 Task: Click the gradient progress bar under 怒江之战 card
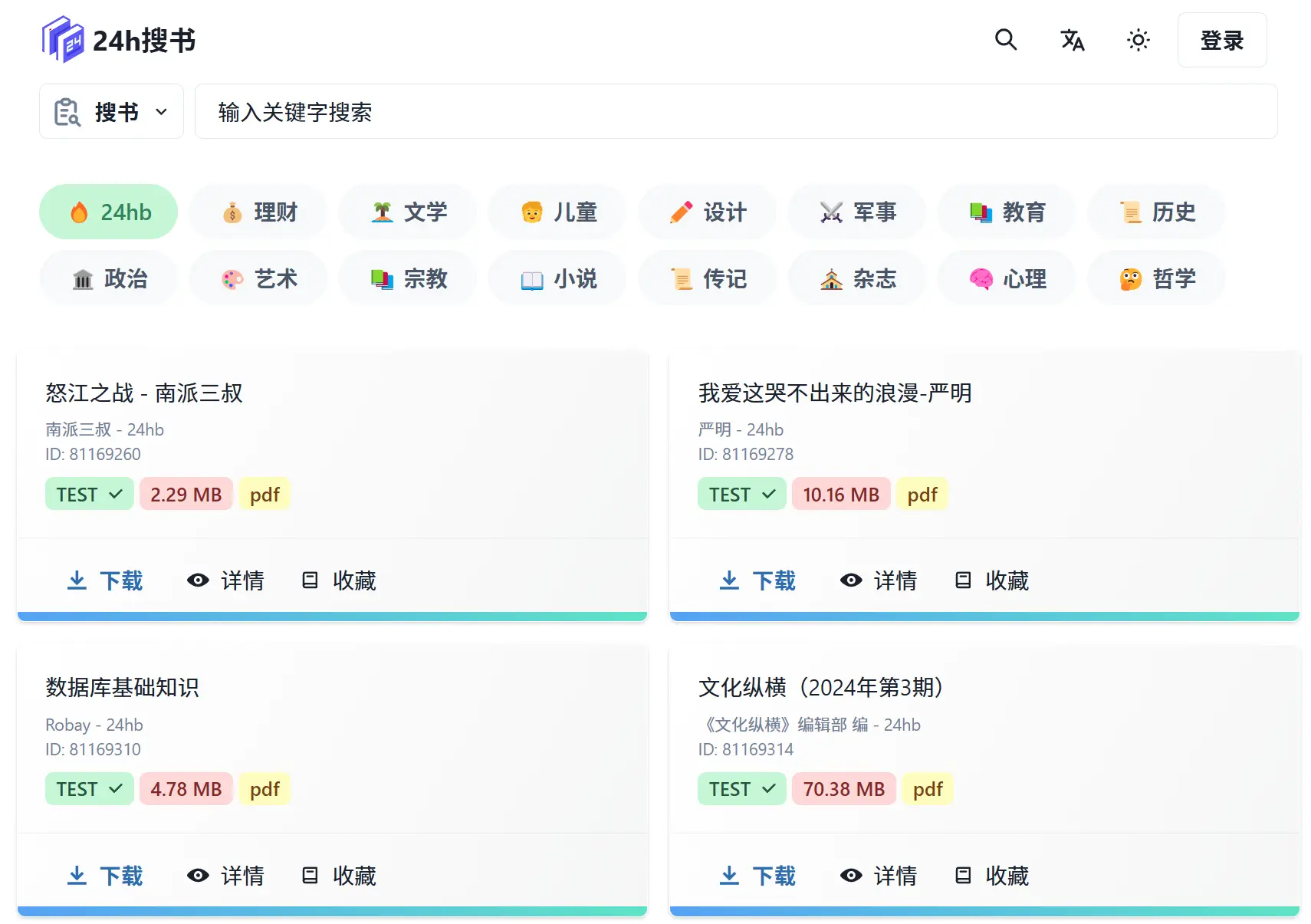tap(332, 616)
